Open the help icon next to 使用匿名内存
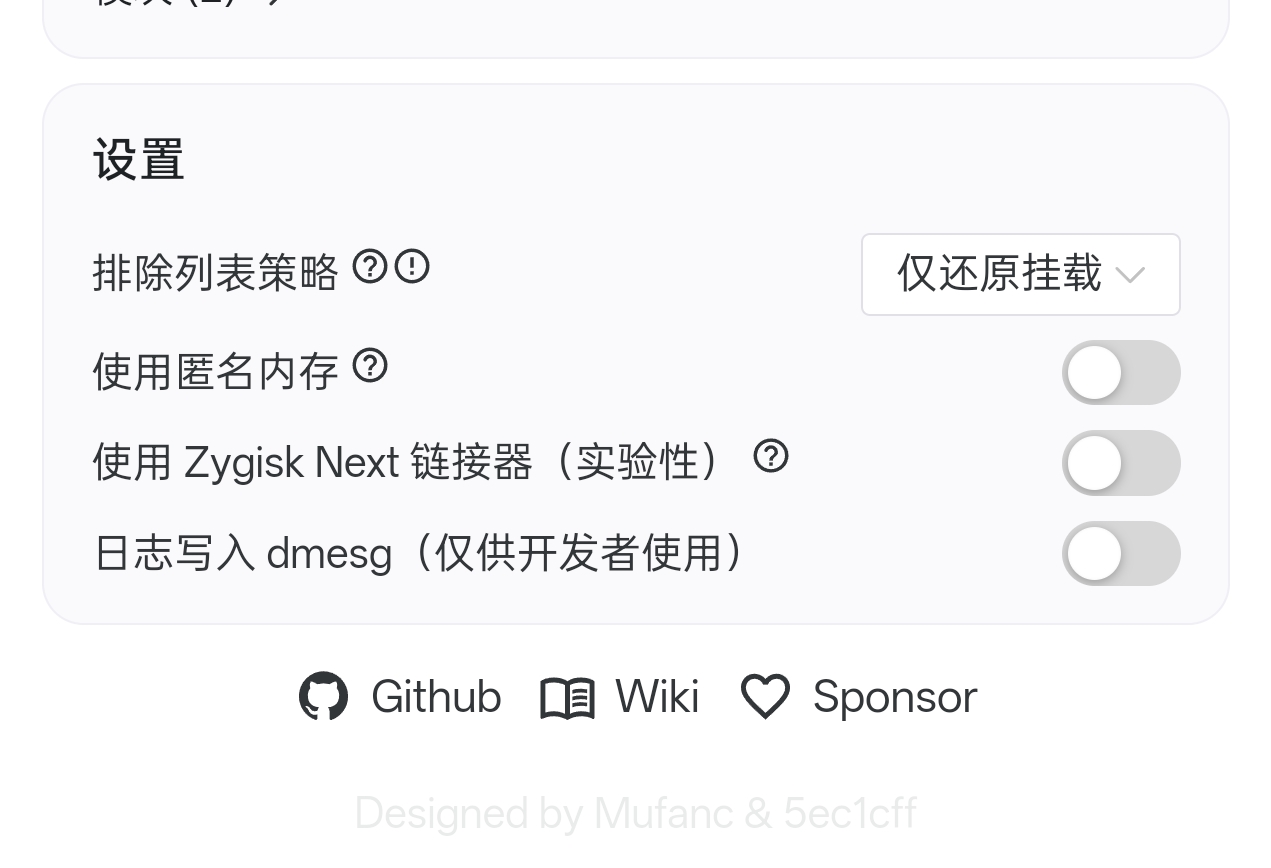 click(370, 366)
